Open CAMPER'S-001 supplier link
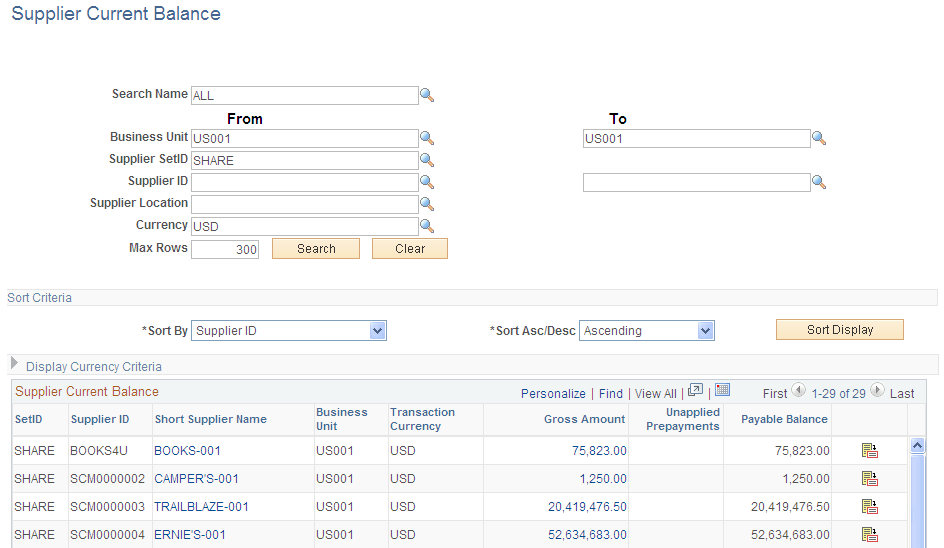This screenshot has height=548, width=944. [x=196, y=479]
